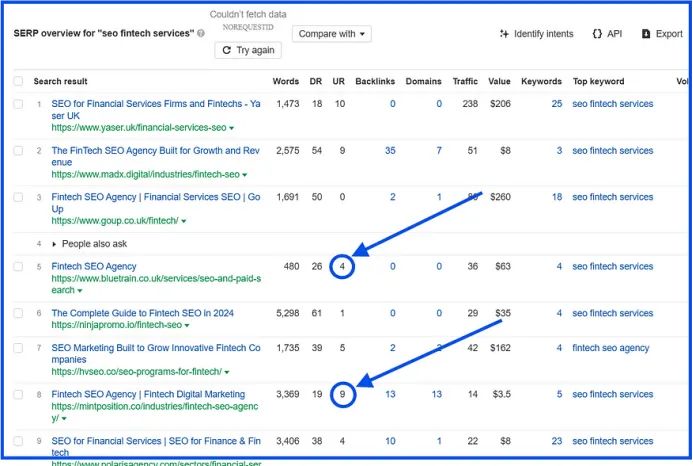Image resolution: width=693 pixels, height=466 pixels.
Task: Open the madx.digital URL dropdown arrow
Action: [x=245, y=175]
